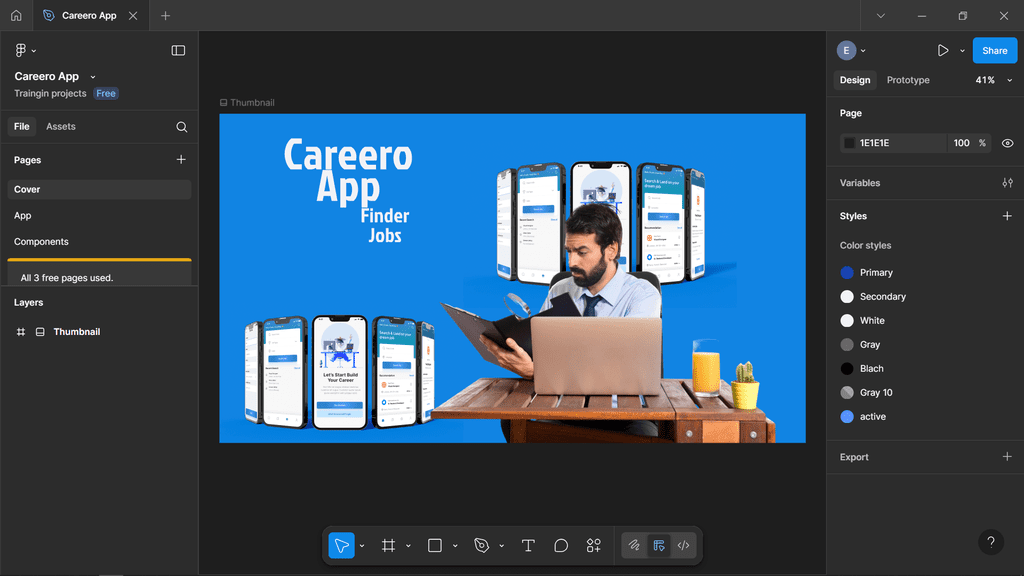
Task: Click the White color style swatch
Action: 847,321
